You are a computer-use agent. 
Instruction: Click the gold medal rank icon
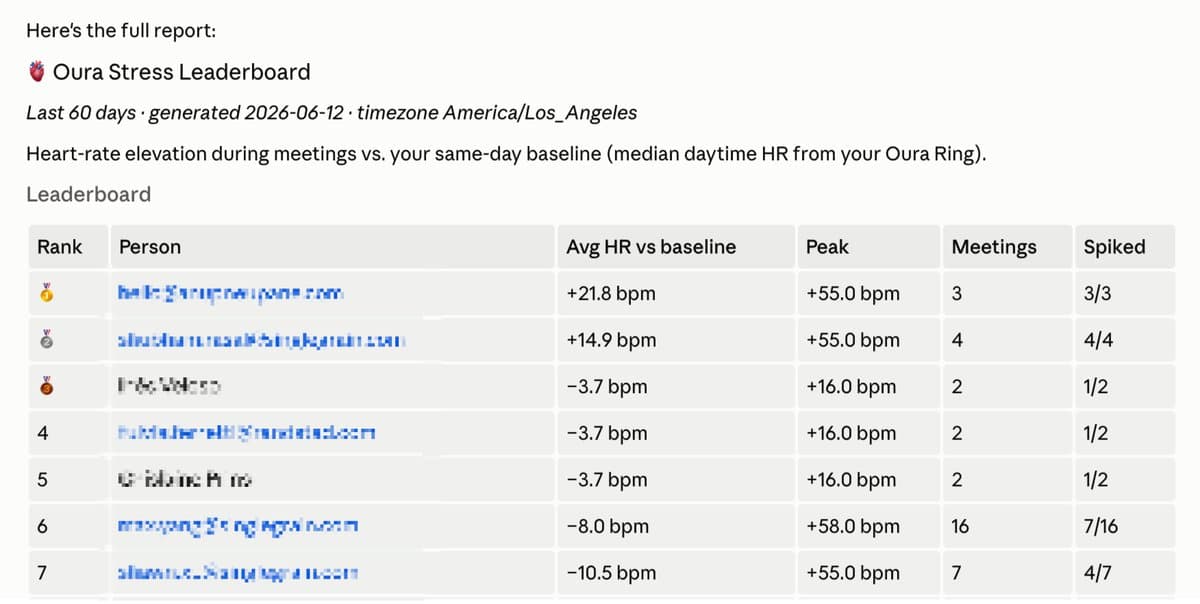tap(45, 294)
